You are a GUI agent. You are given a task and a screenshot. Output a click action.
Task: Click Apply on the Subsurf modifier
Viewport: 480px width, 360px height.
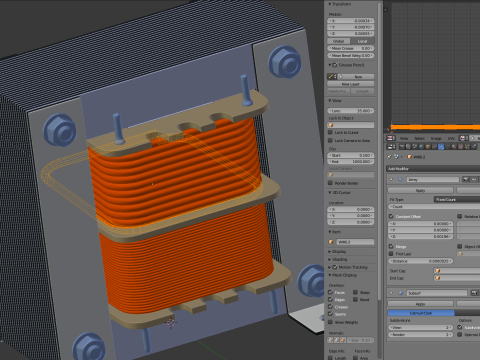point(420,304)
